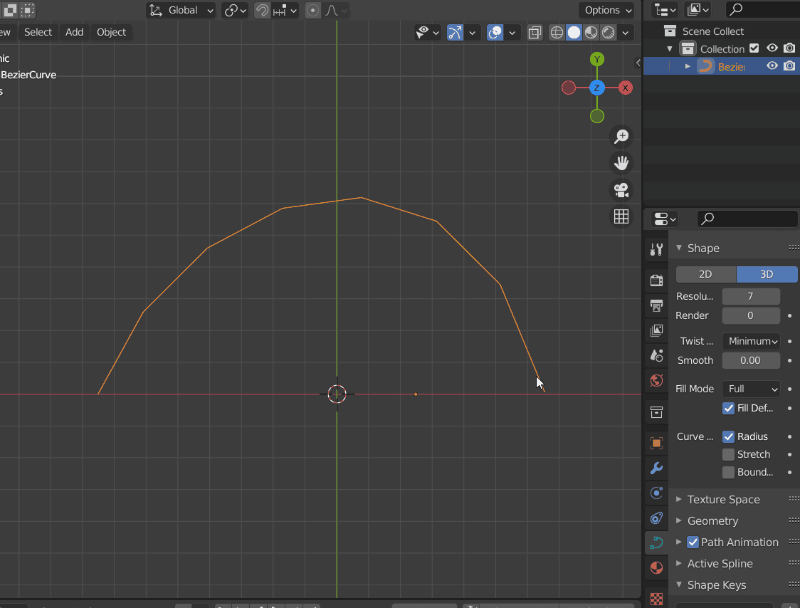Image resolution: width=800 pixels, height=608 pixels.
Task: Open the Fill Mode Full dropdown
Action: click(x=751, y=389)
